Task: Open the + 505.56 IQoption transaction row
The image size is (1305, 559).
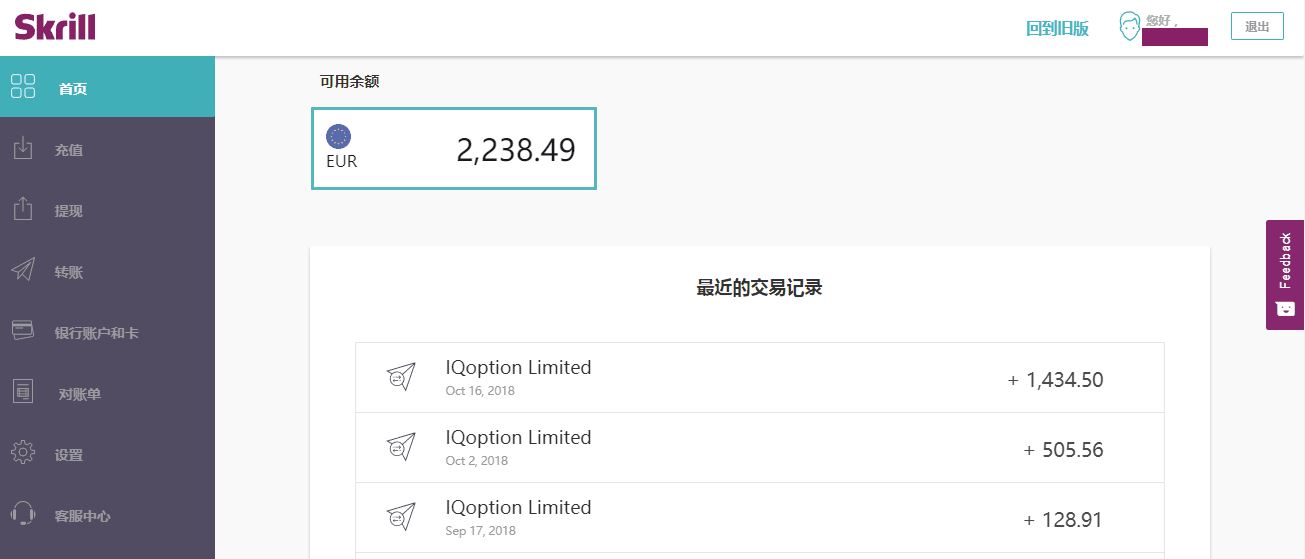Action: 760,448
